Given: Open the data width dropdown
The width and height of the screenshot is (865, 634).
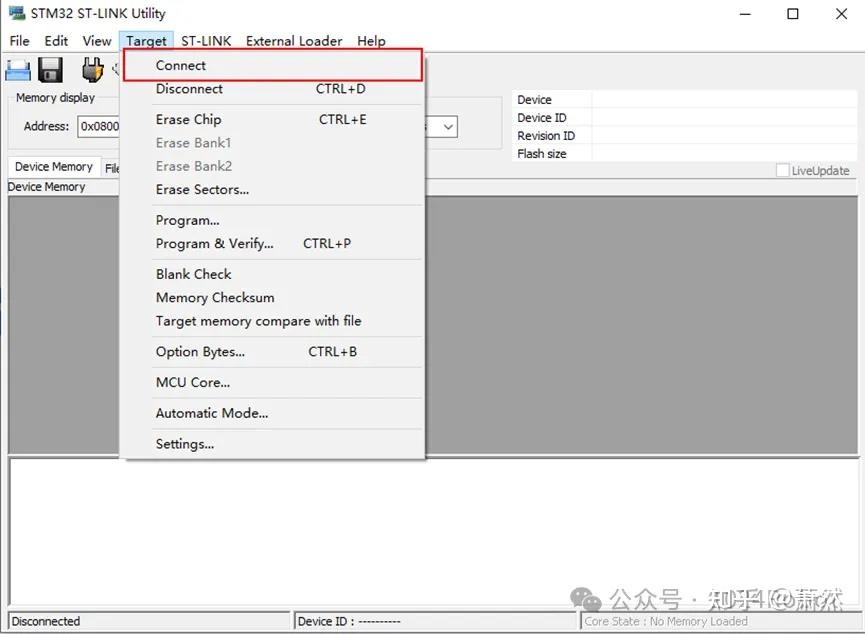Looking at the screenshot, I should (446, 126).
